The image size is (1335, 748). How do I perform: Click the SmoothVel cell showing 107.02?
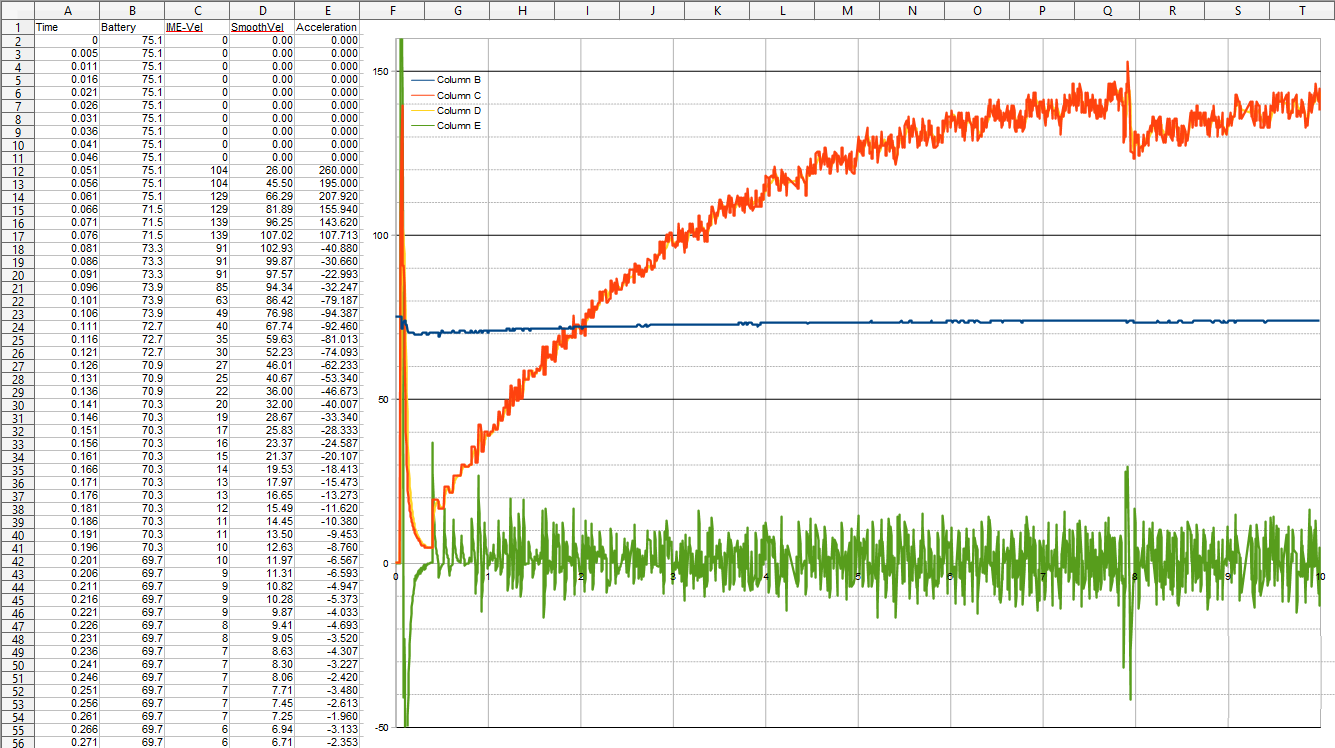point(262,235)
